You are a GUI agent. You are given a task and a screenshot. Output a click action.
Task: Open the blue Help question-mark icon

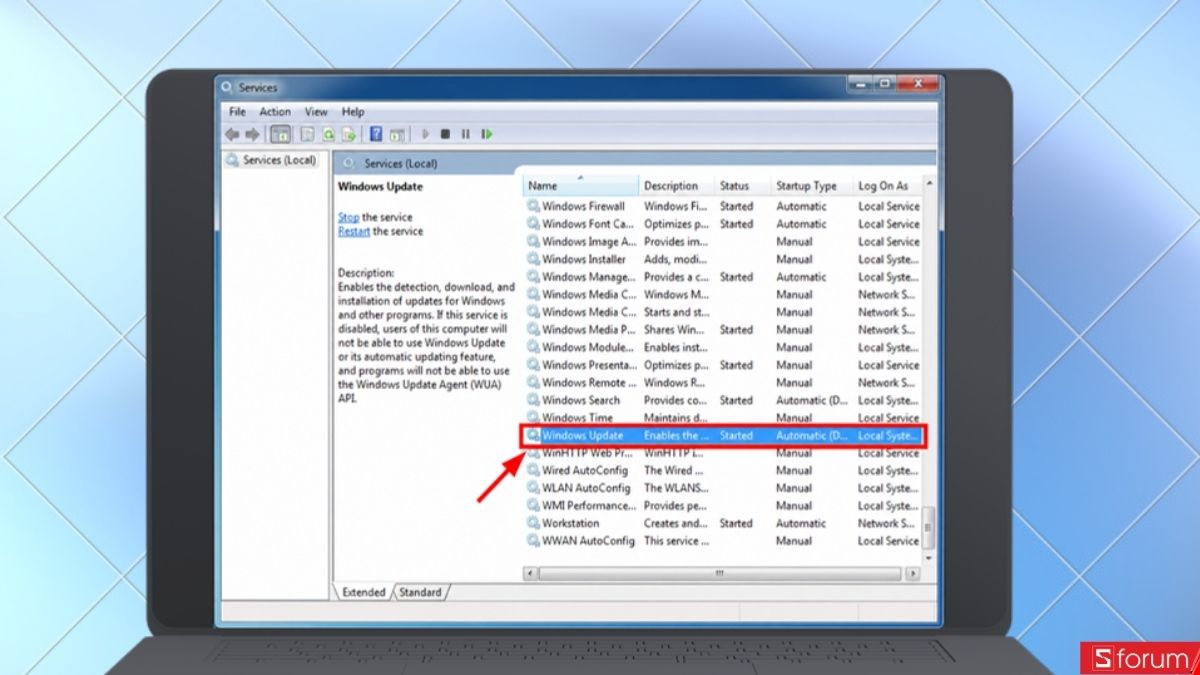[376, 134]
